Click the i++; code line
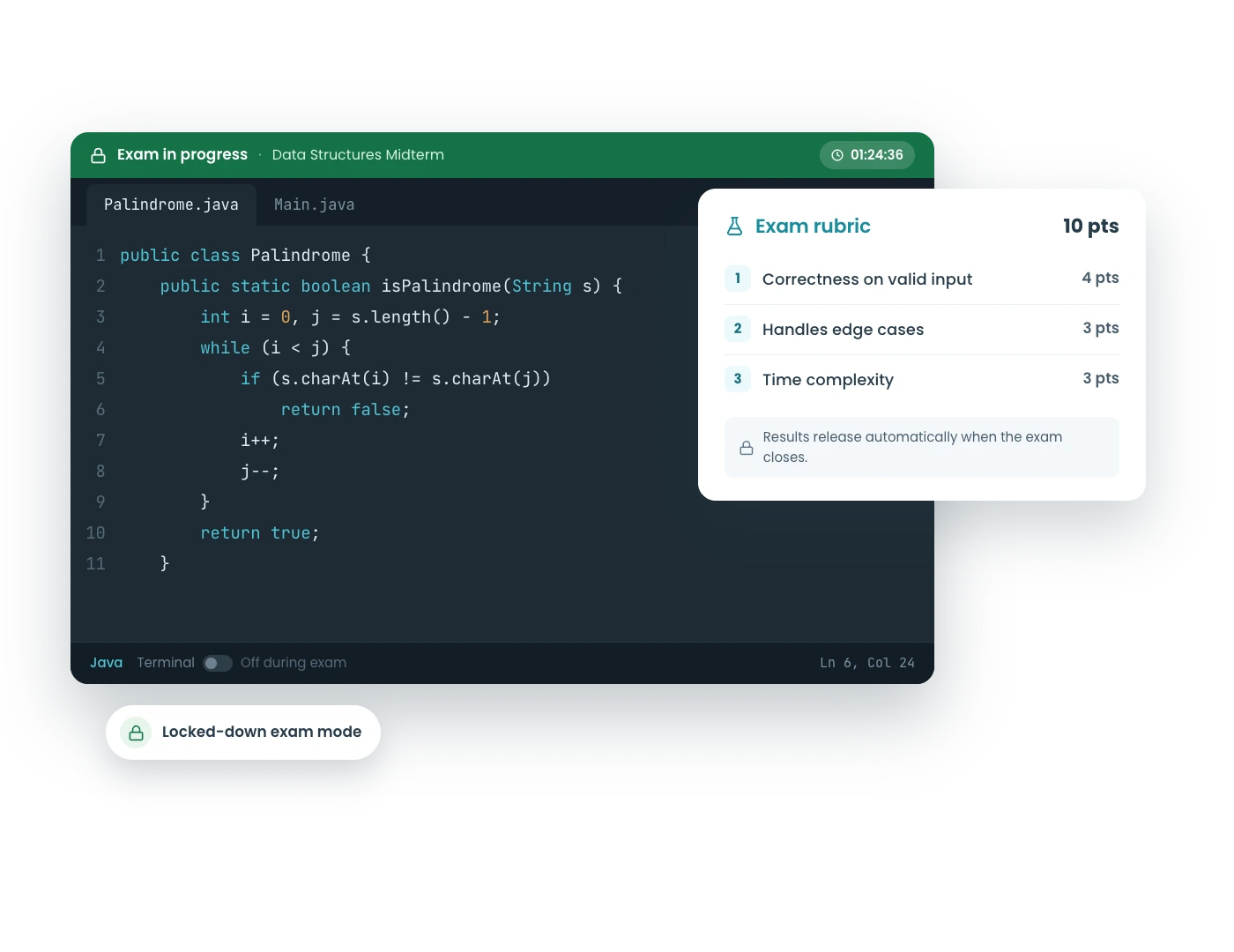The width and height of the screenshot is (1234, 952). click(260, 441)
